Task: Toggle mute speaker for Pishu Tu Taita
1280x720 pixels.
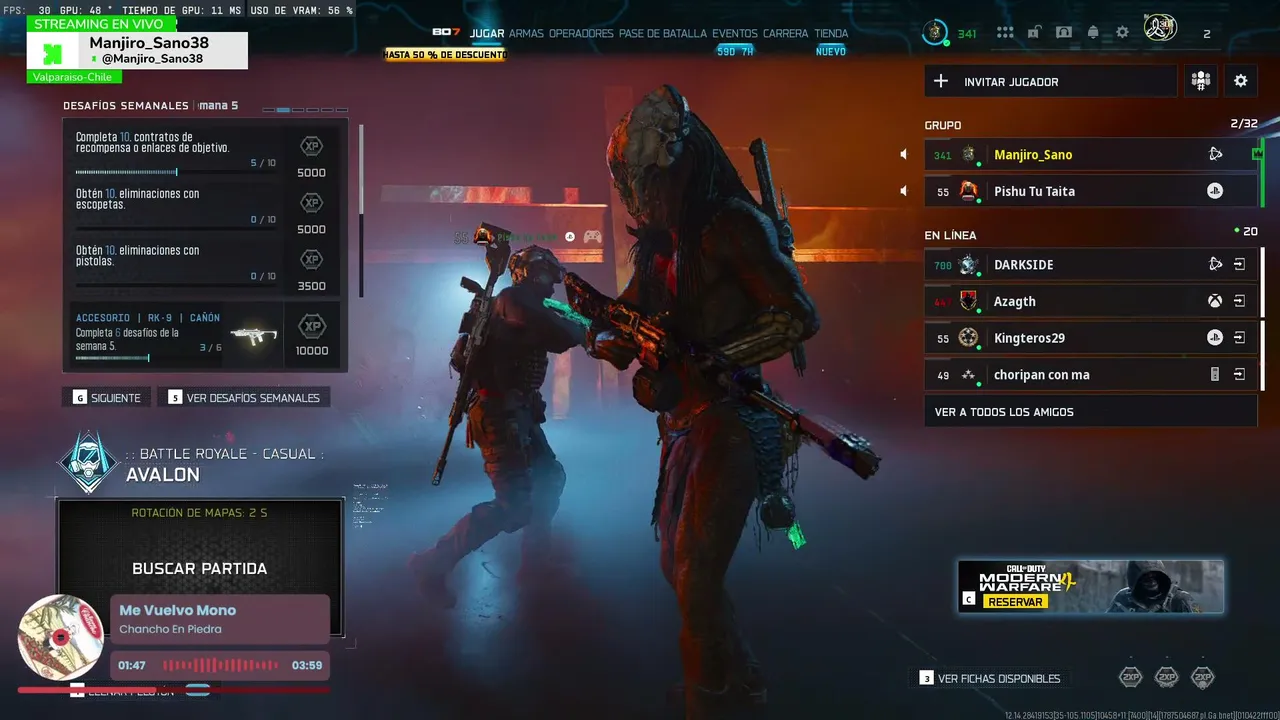Action: 904,191
